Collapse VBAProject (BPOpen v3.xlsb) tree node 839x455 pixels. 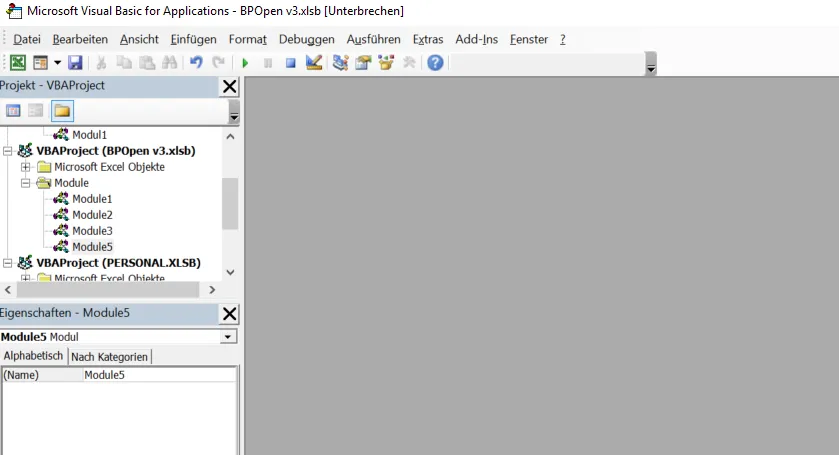click(7, 151)
